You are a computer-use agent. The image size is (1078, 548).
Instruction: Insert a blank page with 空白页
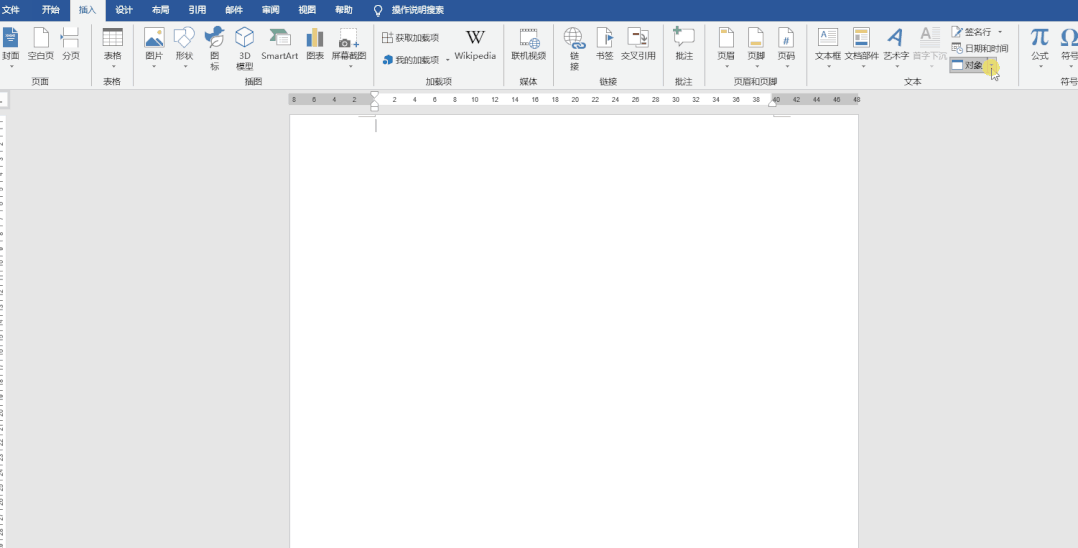(41, 44)
